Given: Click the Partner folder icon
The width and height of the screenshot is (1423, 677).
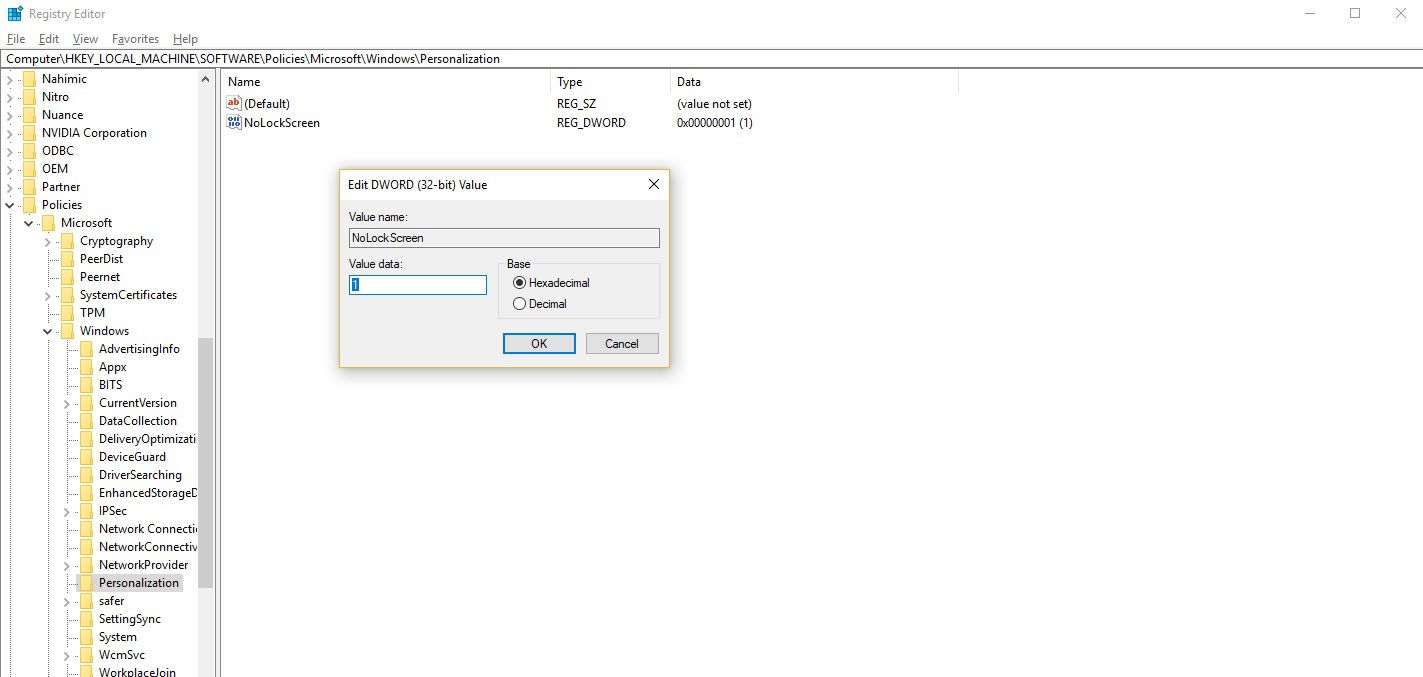Looking at the screenshot, I should point(29,187).
